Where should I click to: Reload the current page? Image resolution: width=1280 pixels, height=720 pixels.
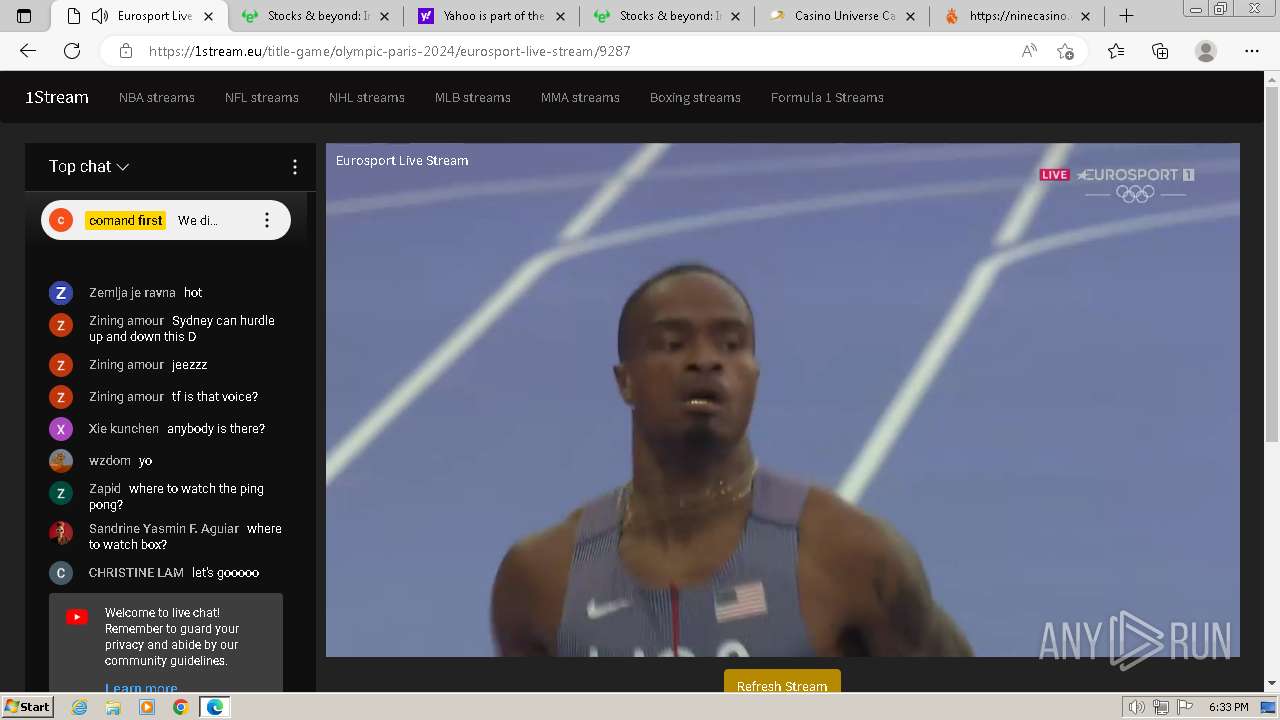click(72, 51)
